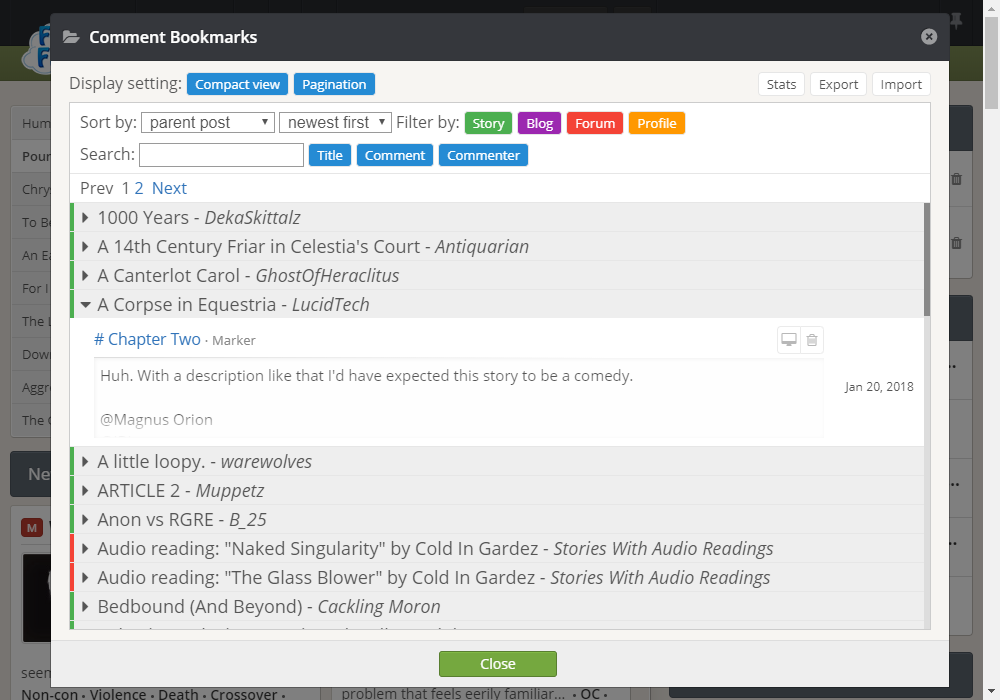This screenshot has height=700, width=1000.
Task: Expand 'A little loopy. - warewolves' entry
Action: click(x=497, y=462)
